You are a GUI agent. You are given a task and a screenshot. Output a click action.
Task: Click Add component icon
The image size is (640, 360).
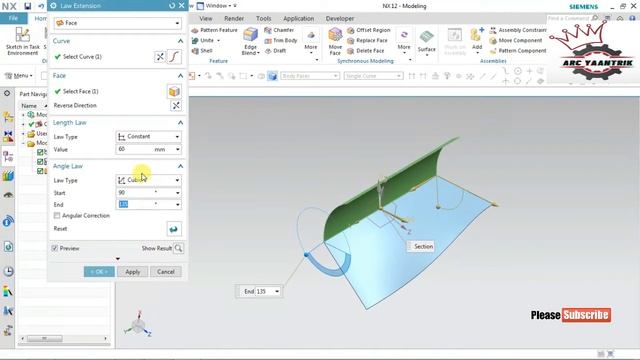477,39
